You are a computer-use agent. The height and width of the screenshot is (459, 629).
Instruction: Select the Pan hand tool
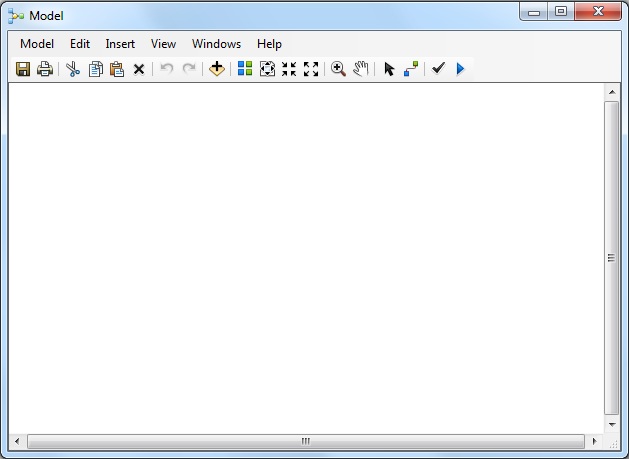(x=361, y=69)
